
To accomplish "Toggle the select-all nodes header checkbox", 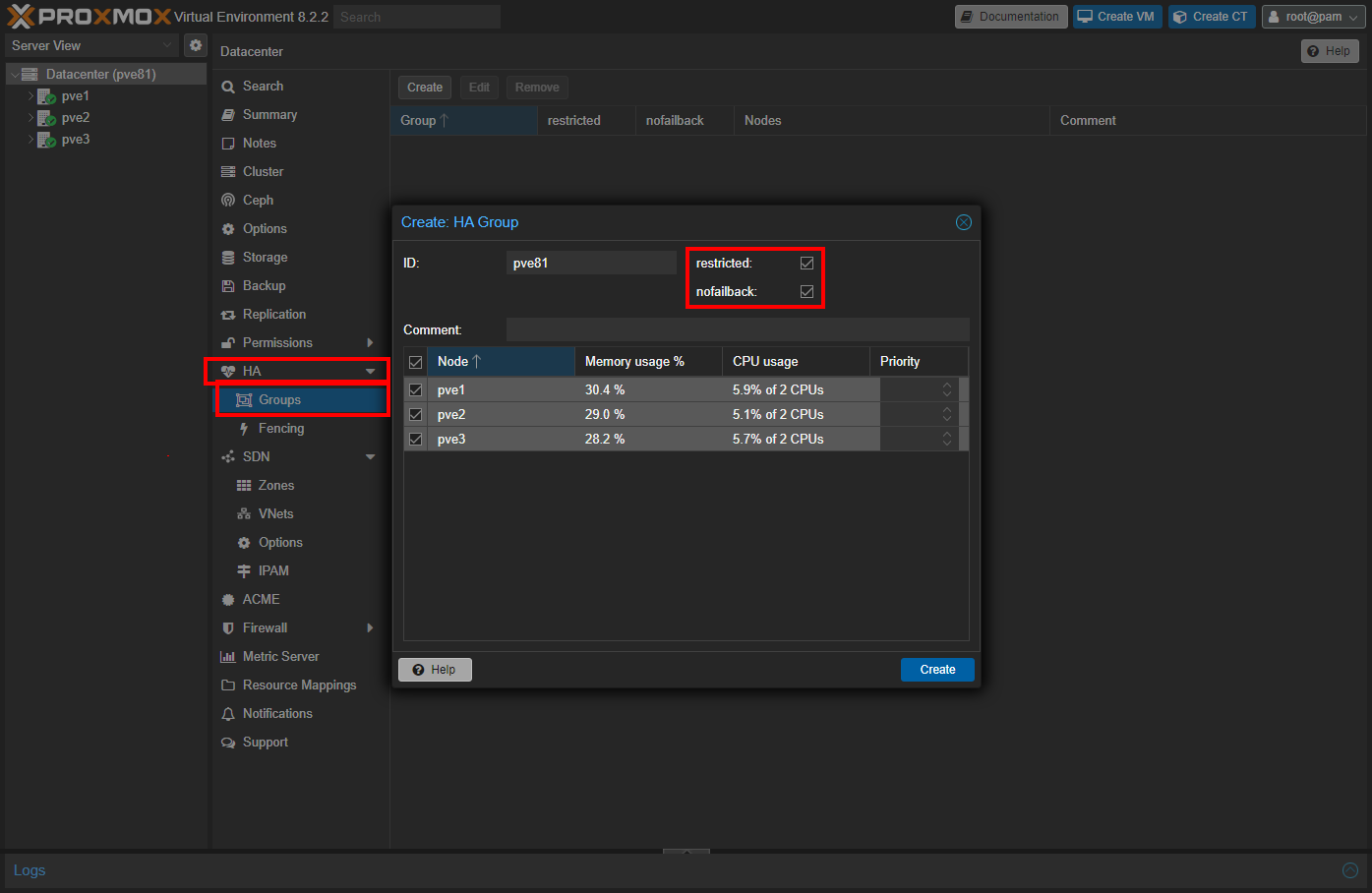I will pyautogui.click(x=416, y=362).
